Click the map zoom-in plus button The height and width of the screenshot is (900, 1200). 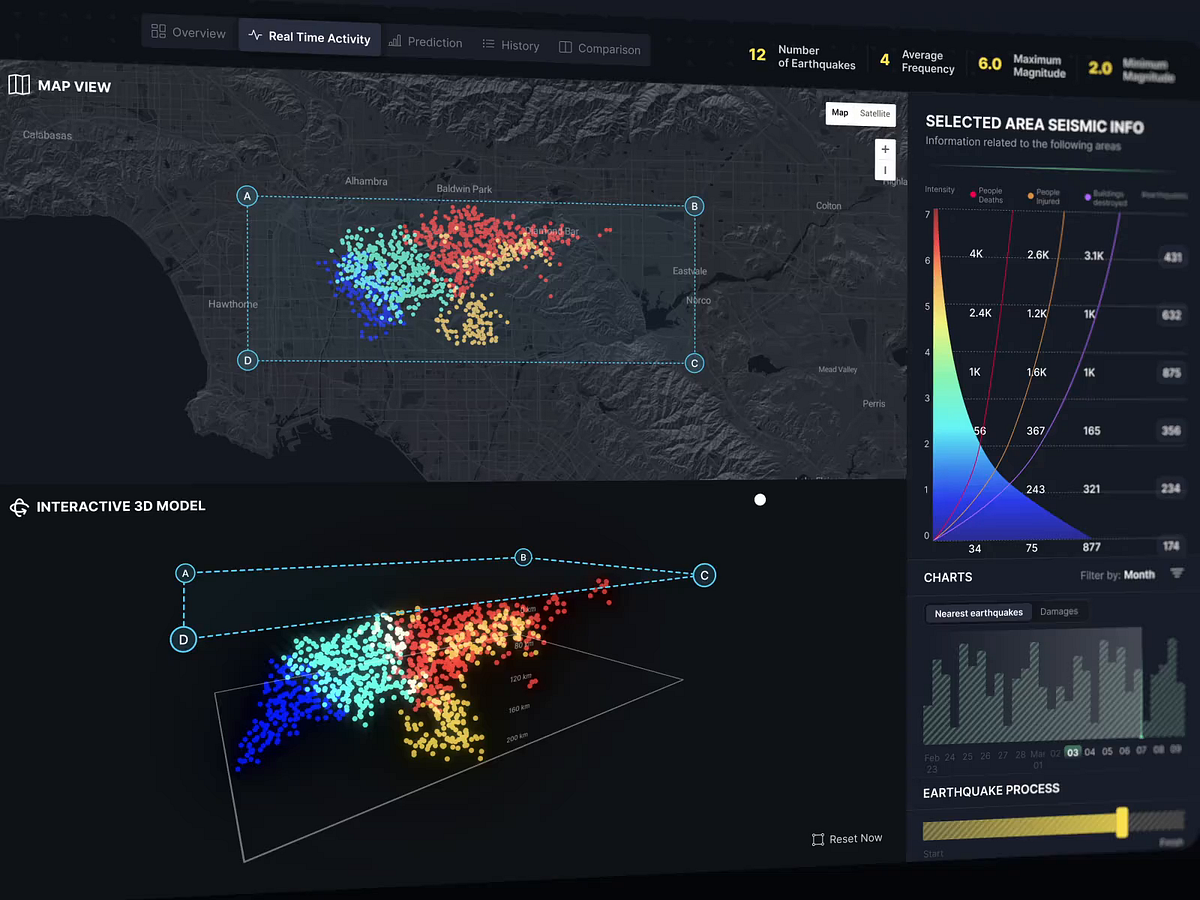click(x=885, y=148)
